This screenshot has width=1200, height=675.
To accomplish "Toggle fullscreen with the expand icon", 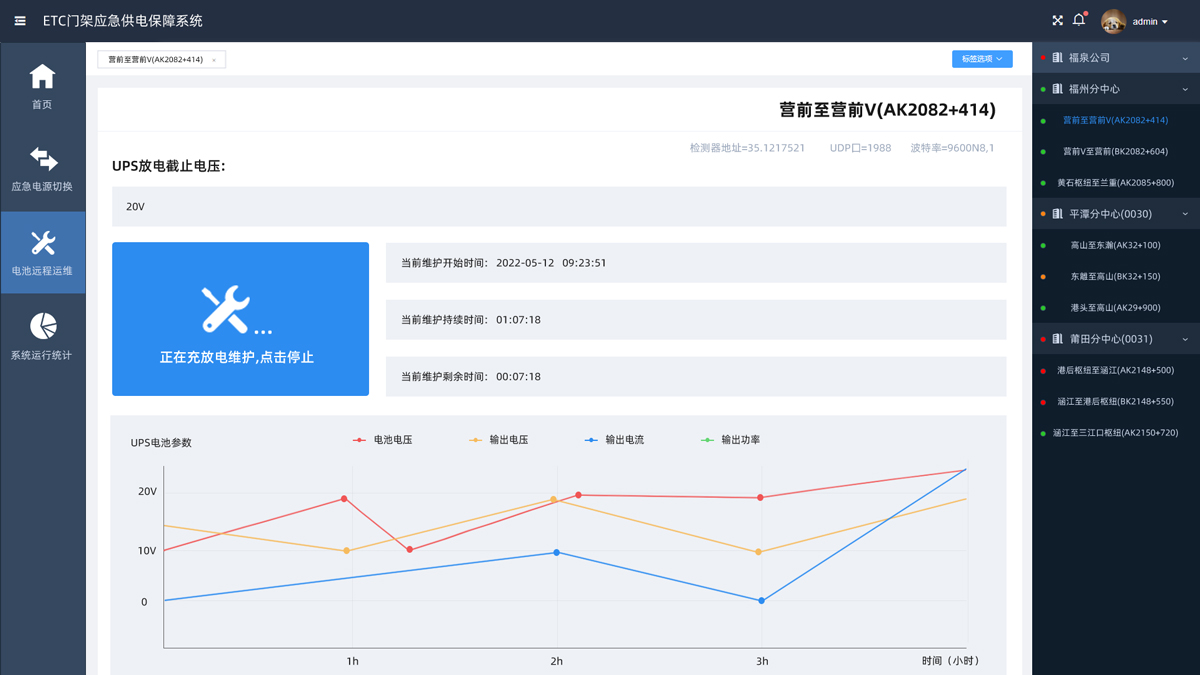I will (x=1057, y=21).
